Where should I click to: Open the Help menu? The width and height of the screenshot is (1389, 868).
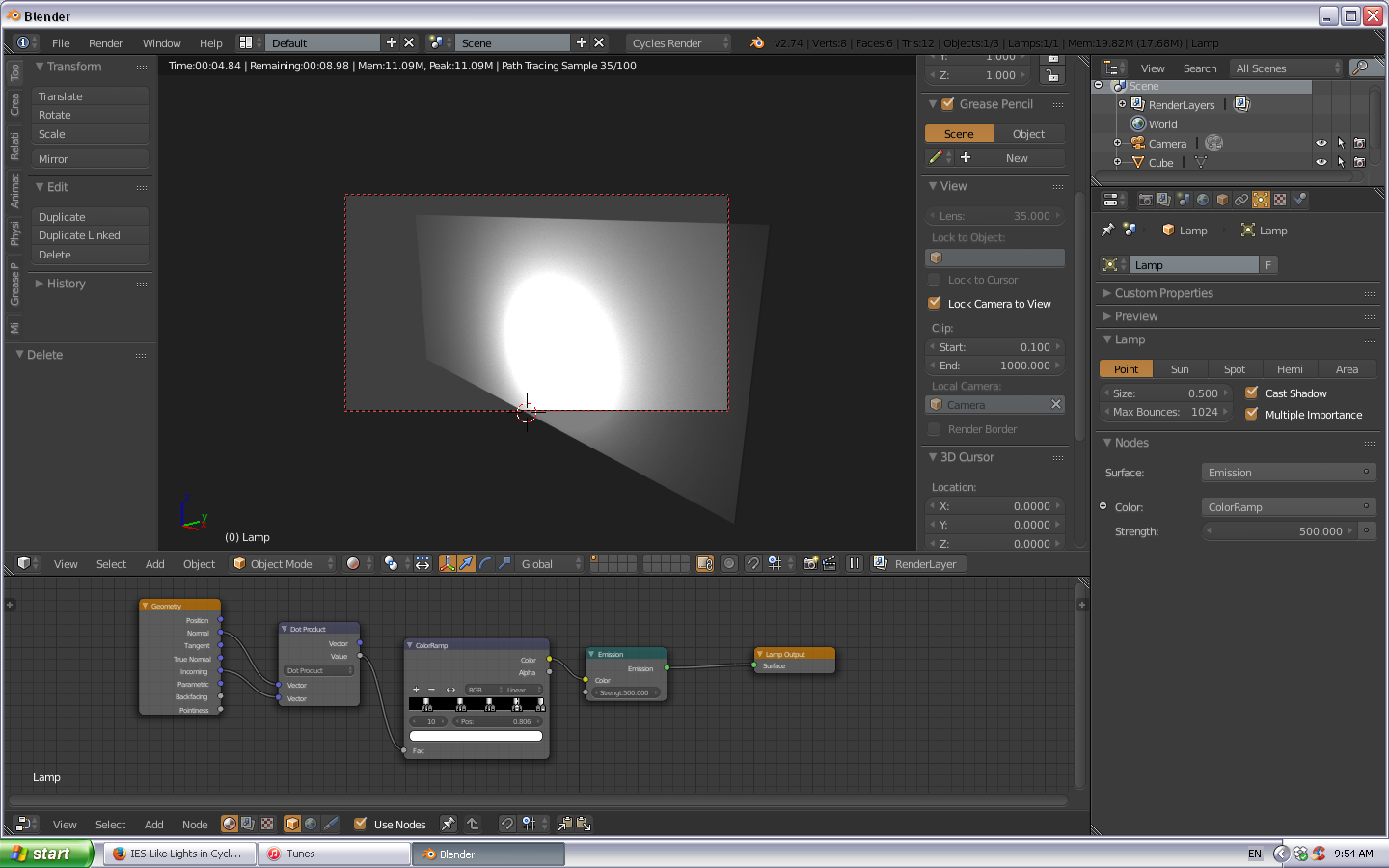point(211,43)
